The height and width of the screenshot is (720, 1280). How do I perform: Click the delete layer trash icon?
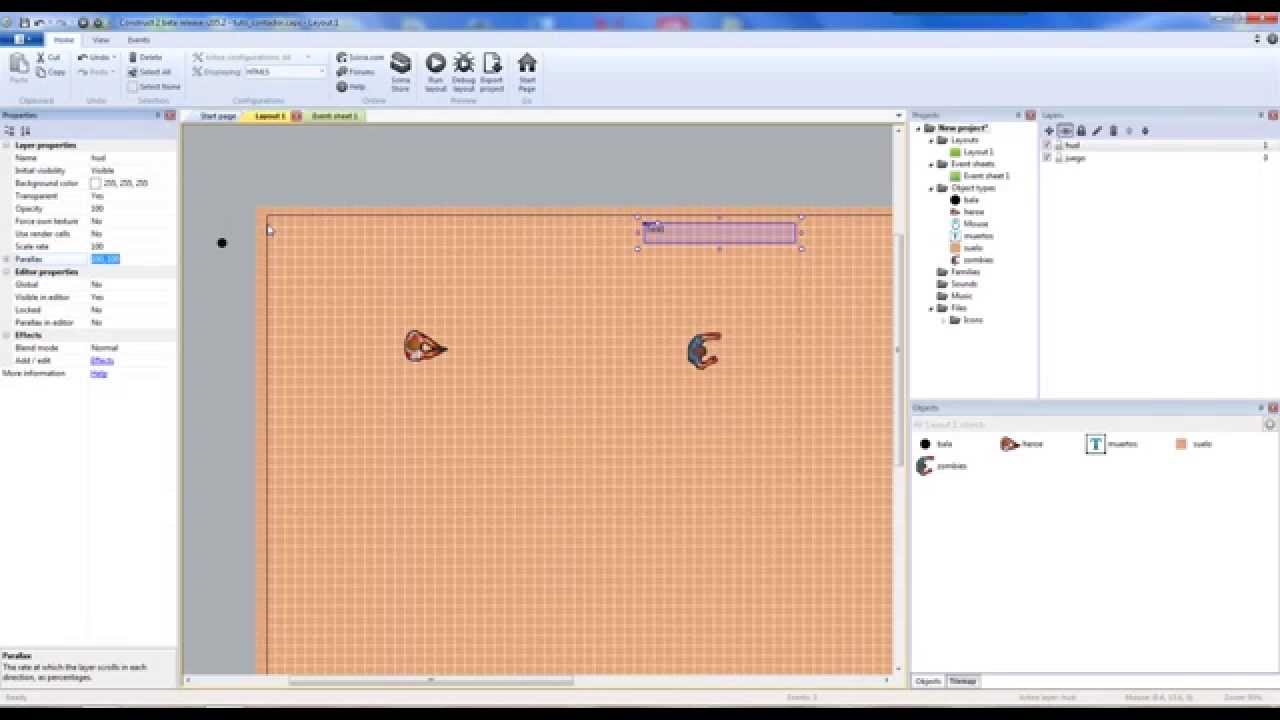(x=1113, y=131)
